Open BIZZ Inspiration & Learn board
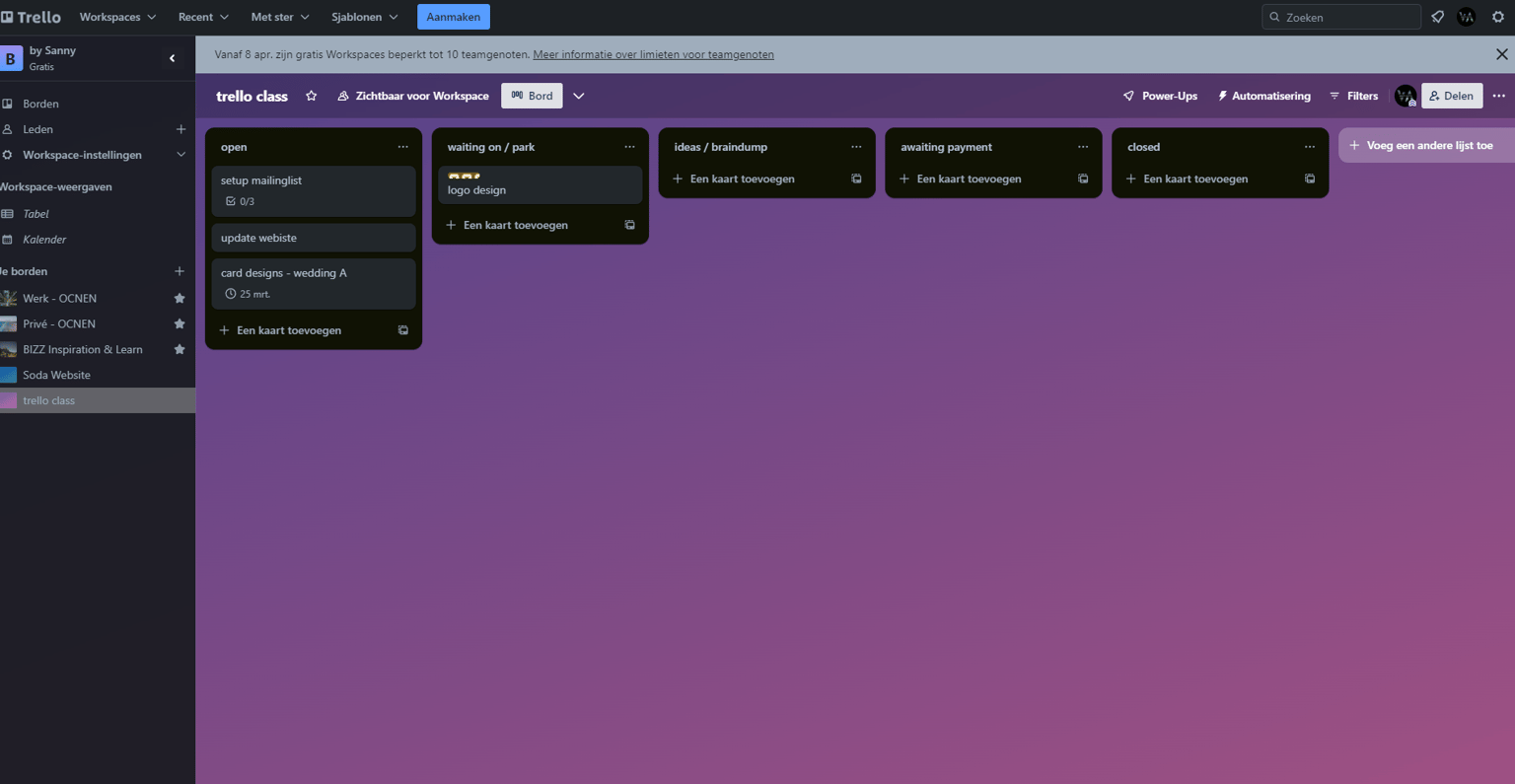 pos(84,349)
